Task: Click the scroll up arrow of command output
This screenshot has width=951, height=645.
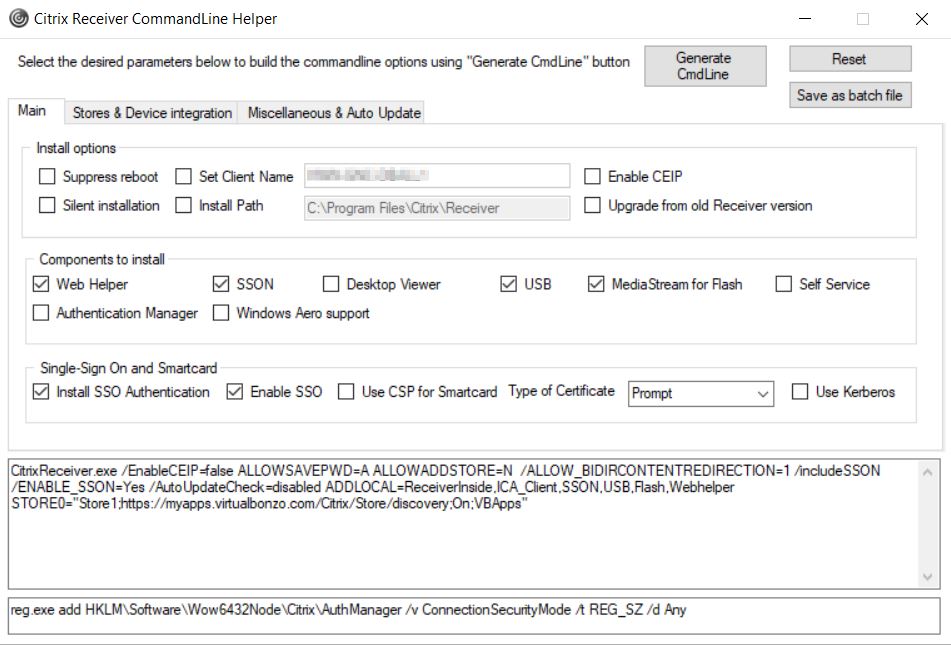Action: [928, 472]
